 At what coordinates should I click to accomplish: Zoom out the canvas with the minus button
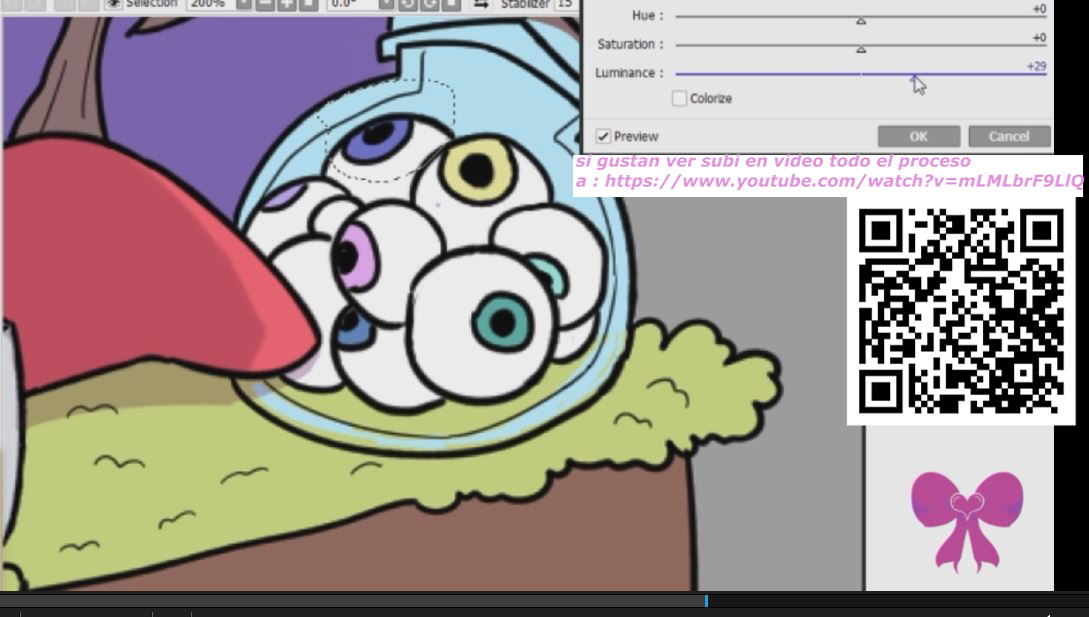265,4
